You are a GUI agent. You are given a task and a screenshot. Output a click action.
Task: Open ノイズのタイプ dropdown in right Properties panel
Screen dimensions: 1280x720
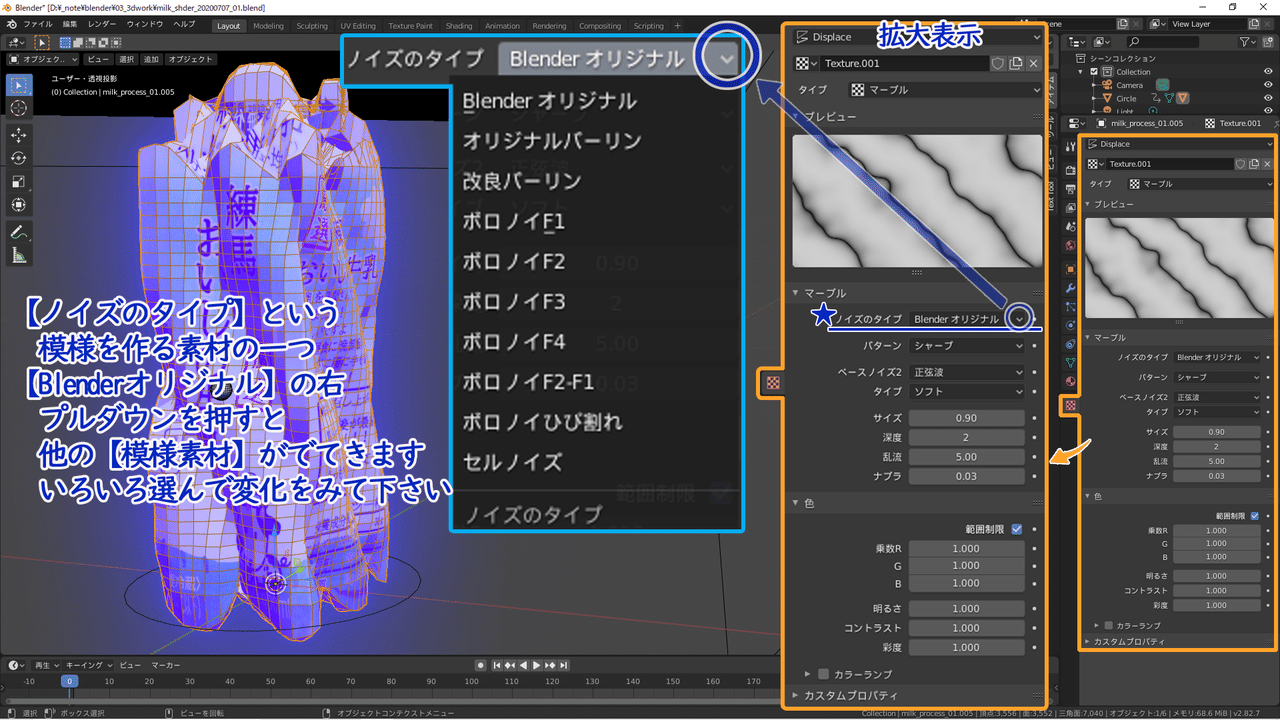click(1217, 357)
